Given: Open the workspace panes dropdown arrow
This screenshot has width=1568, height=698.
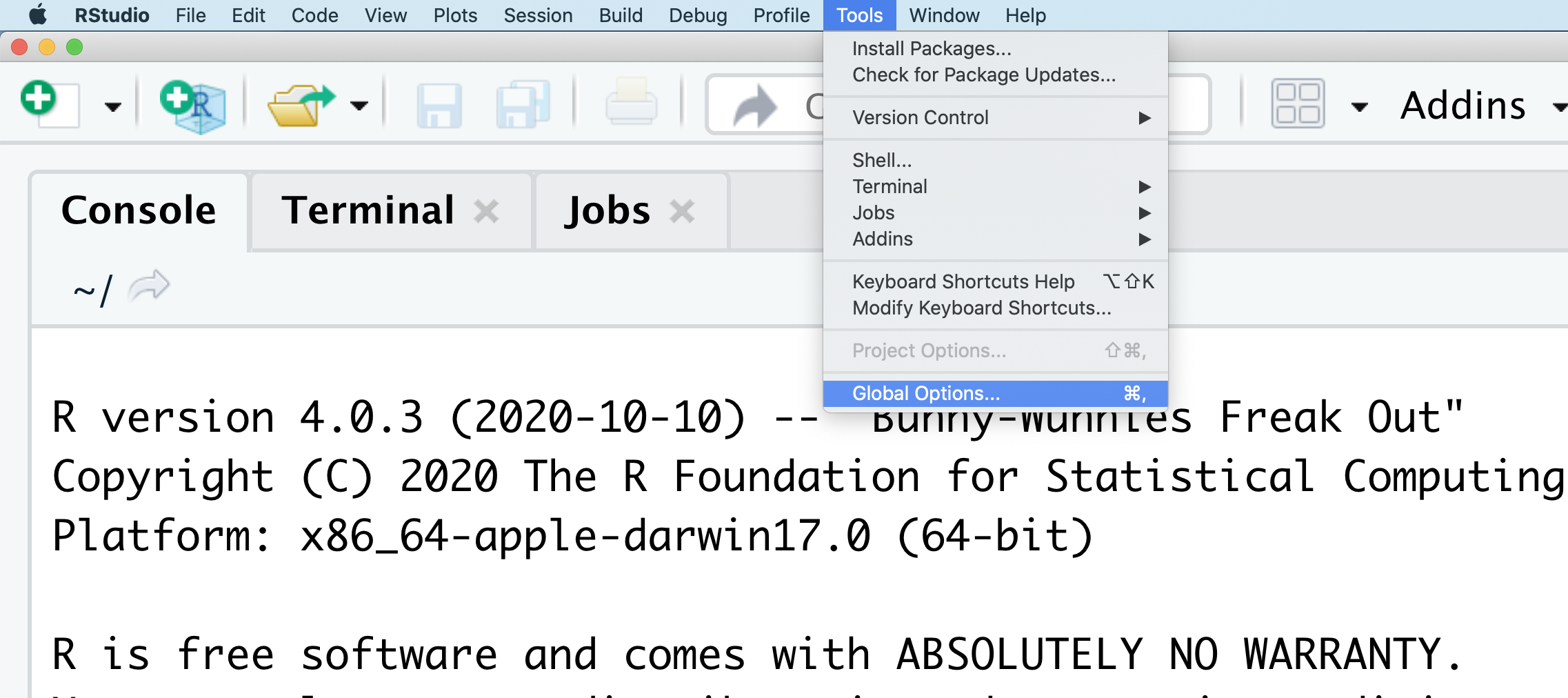Looking at the screenshot, I should click(1359, 107).
